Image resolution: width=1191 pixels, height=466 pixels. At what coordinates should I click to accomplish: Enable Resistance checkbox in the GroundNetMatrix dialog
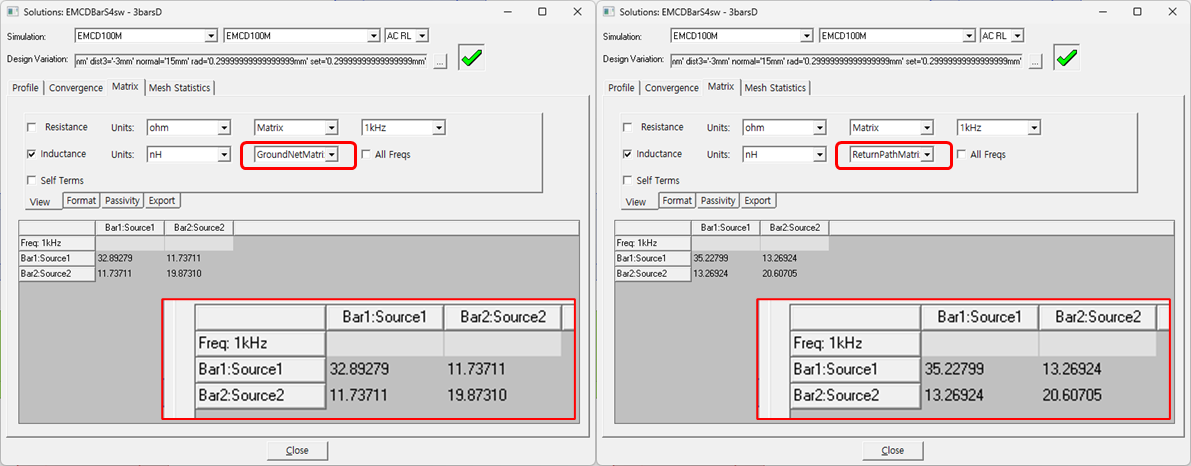click(x=31, y=128)
